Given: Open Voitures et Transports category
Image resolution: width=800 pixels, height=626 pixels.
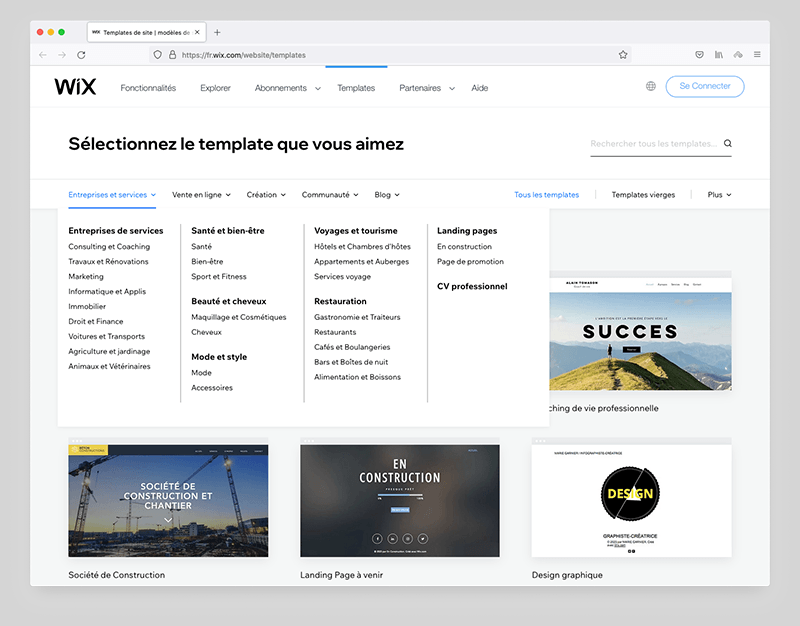Looking at the screenshot, I should pyautogui.click(x=107, y=336).
